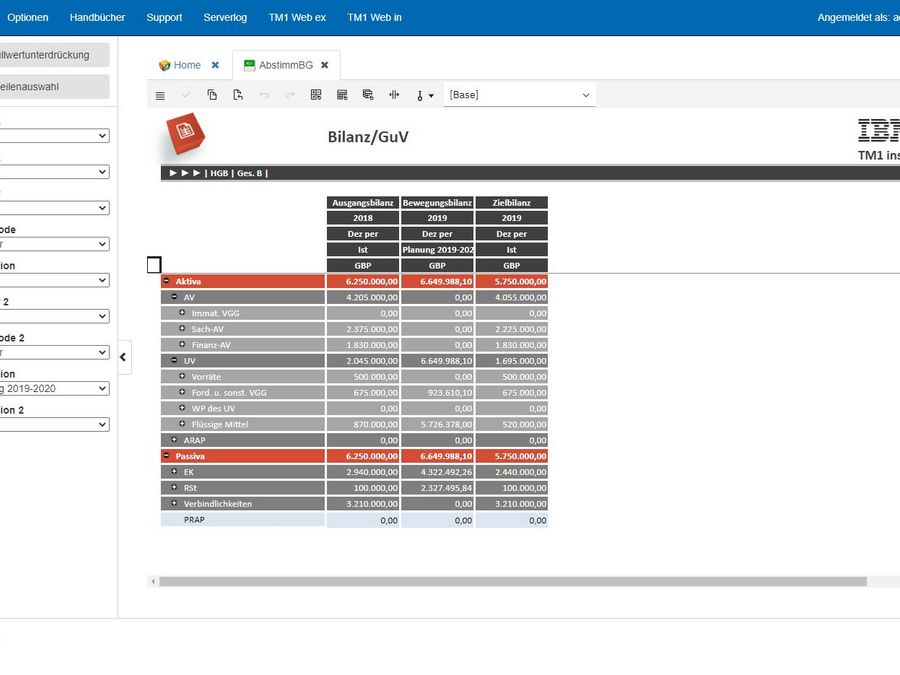Open TM1 Web in link
This screenshot has width=900, height=675.
(x=374, y=17)
